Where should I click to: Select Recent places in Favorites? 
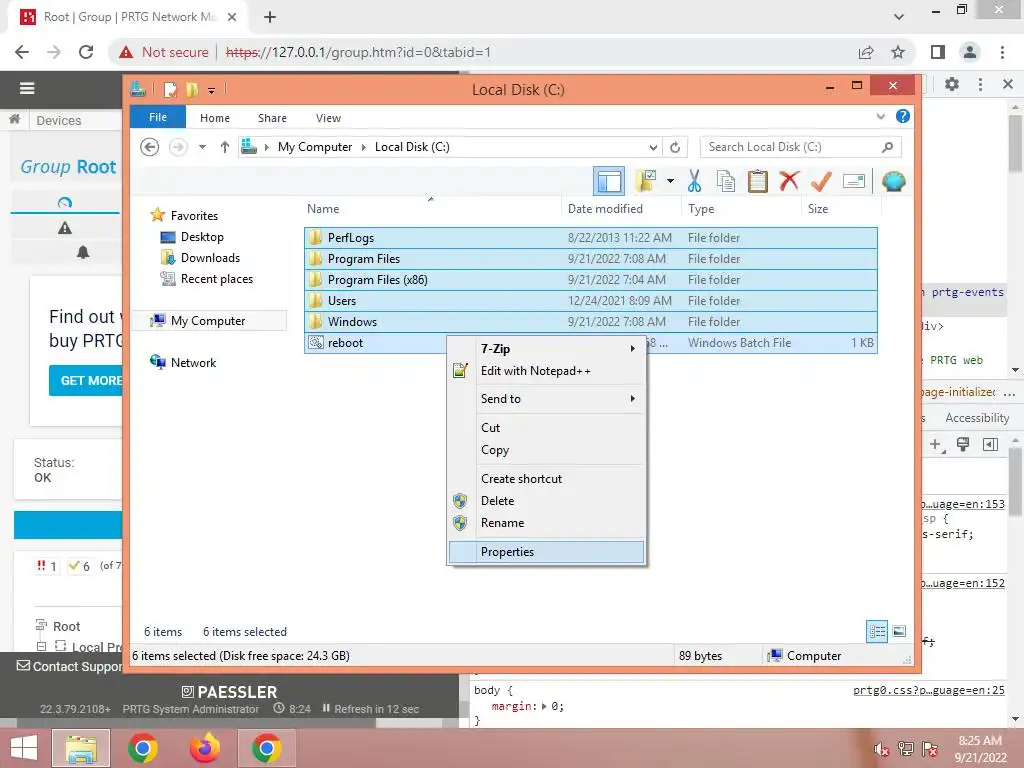(x=216, y=279)
